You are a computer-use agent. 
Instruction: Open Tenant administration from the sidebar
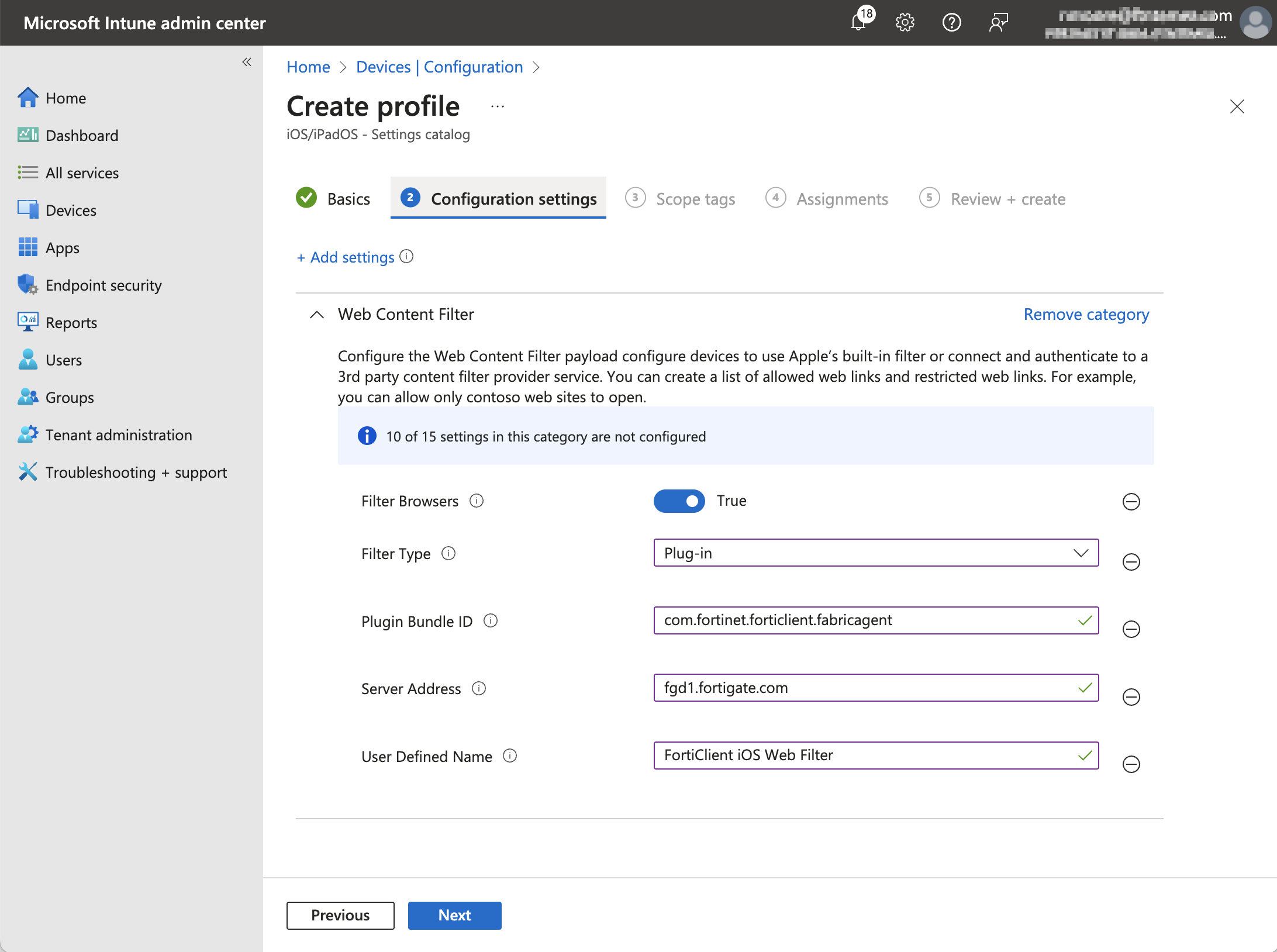tap(118, 434)
